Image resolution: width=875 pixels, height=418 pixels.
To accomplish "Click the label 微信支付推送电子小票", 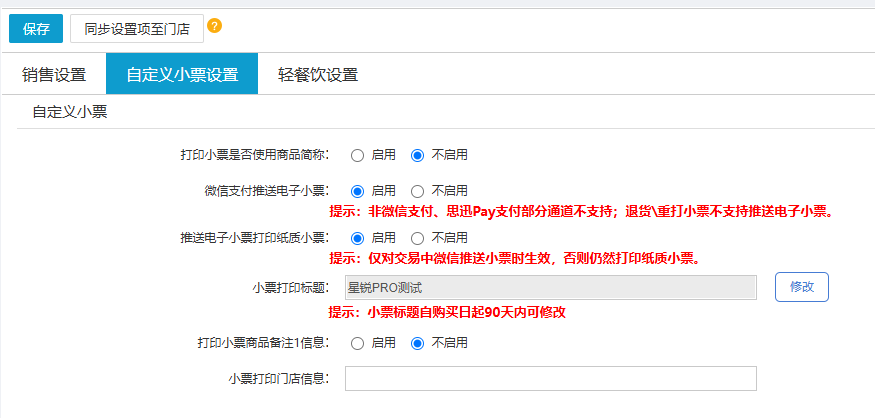I will 267,191.
